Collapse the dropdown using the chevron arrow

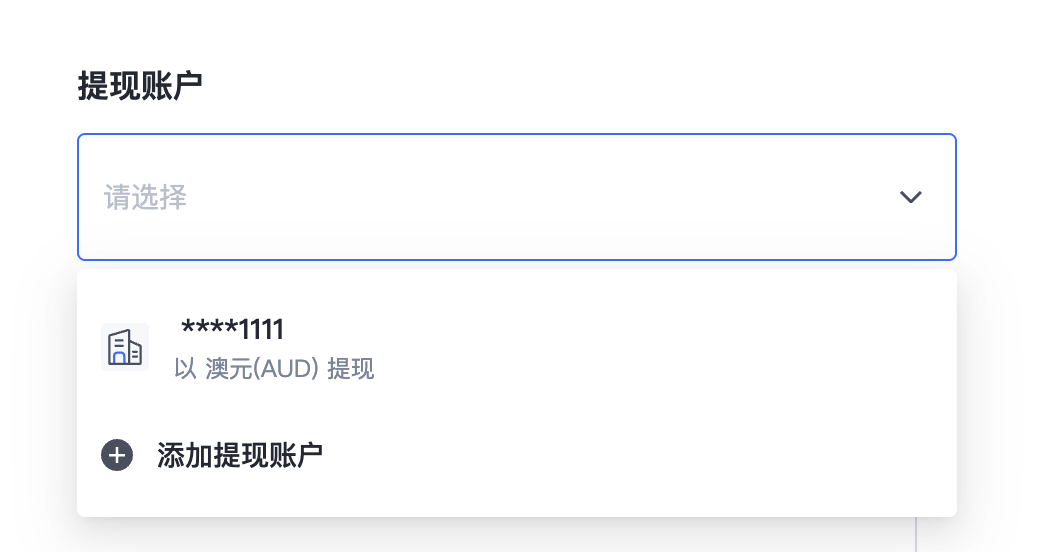[x=910, y=197]
